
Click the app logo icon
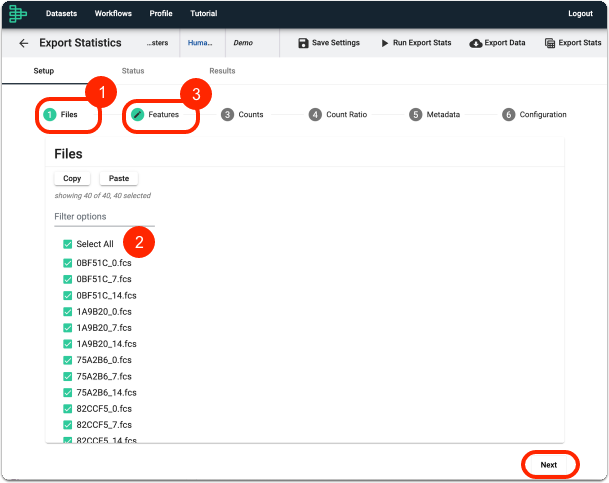[17, 14]
